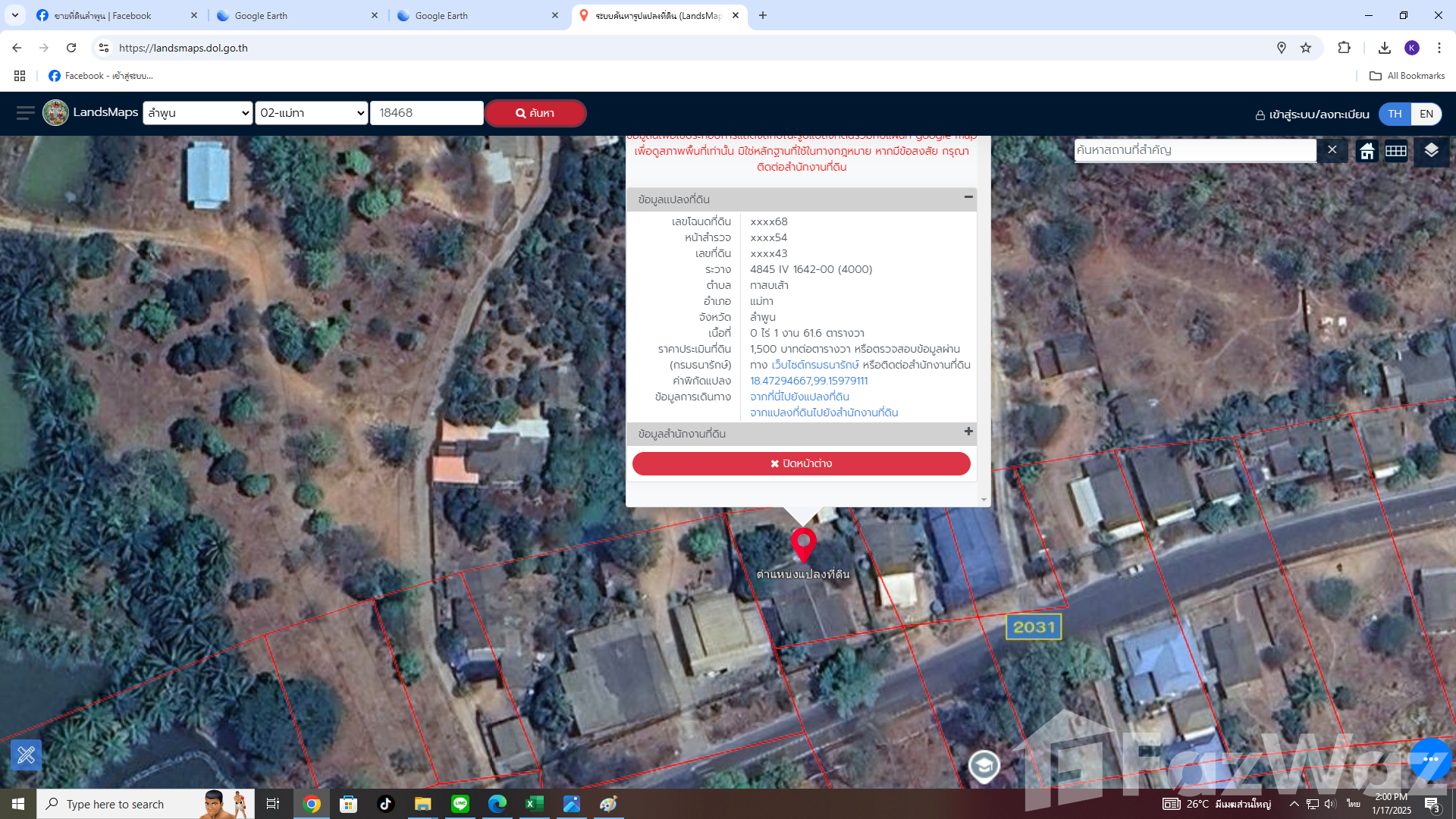Open the LandsMaps hamburger menu
The image size is (1456, 819).
(25, 113)
